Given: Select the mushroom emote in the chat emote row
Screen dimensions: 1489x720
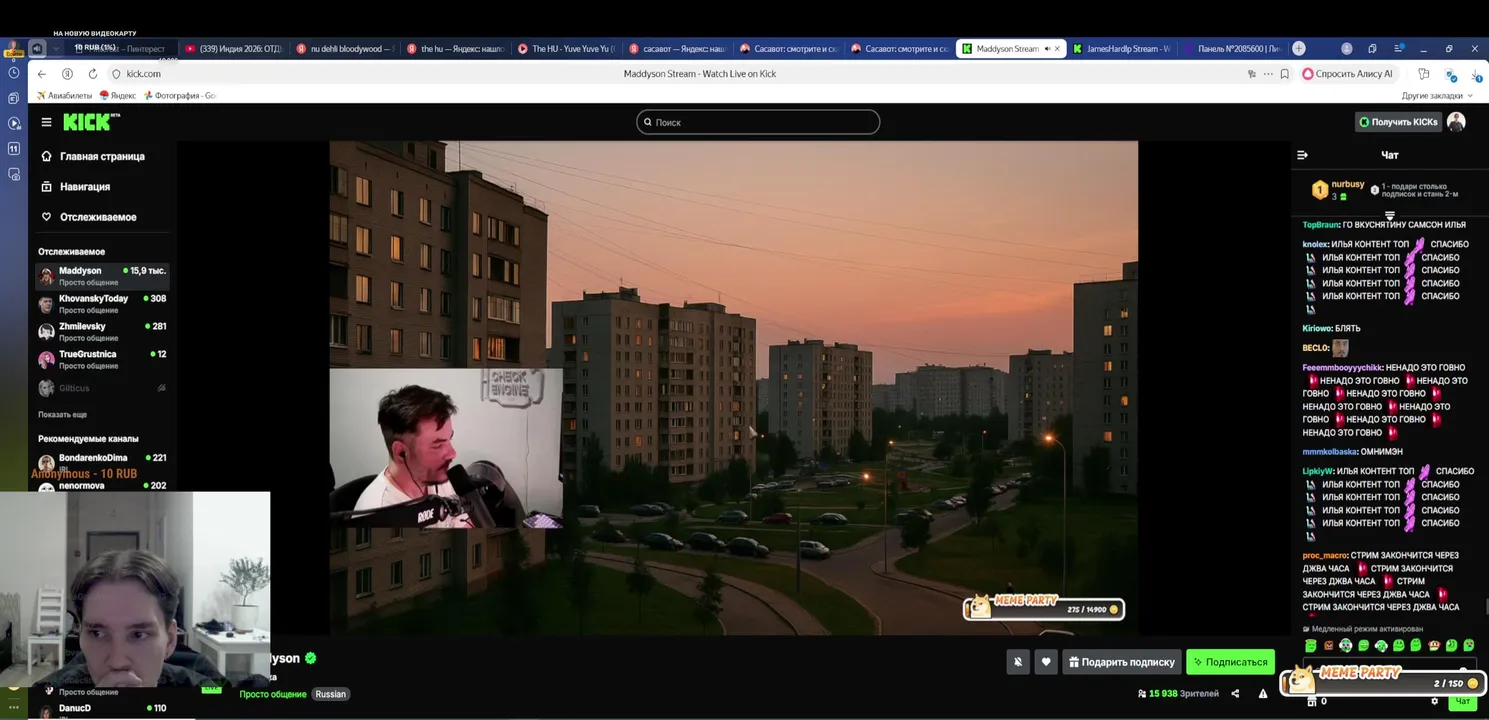Looking at the screenshot, I should pos(1434,645).
